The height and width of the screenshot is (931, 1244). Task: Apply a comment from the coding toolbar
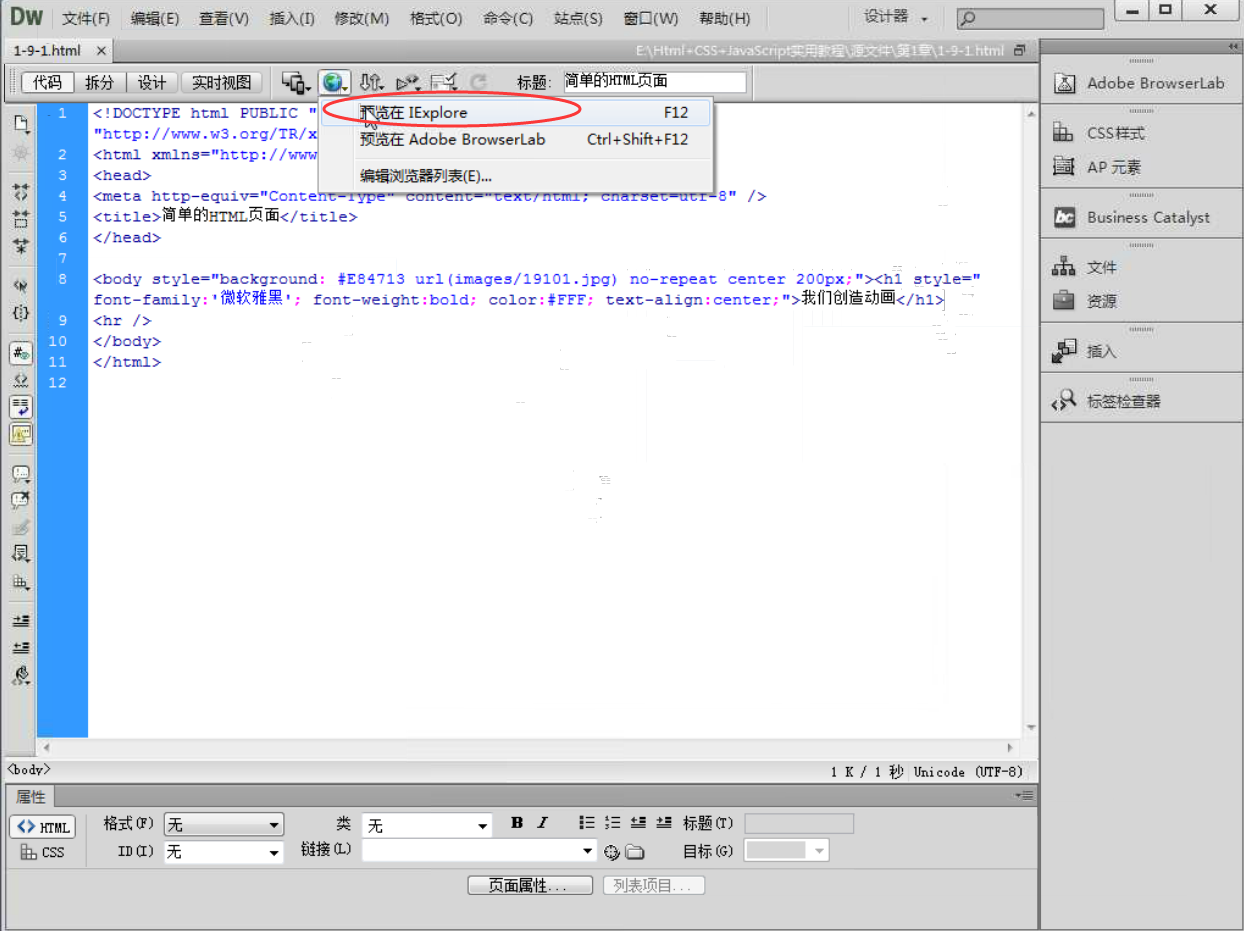21,474
